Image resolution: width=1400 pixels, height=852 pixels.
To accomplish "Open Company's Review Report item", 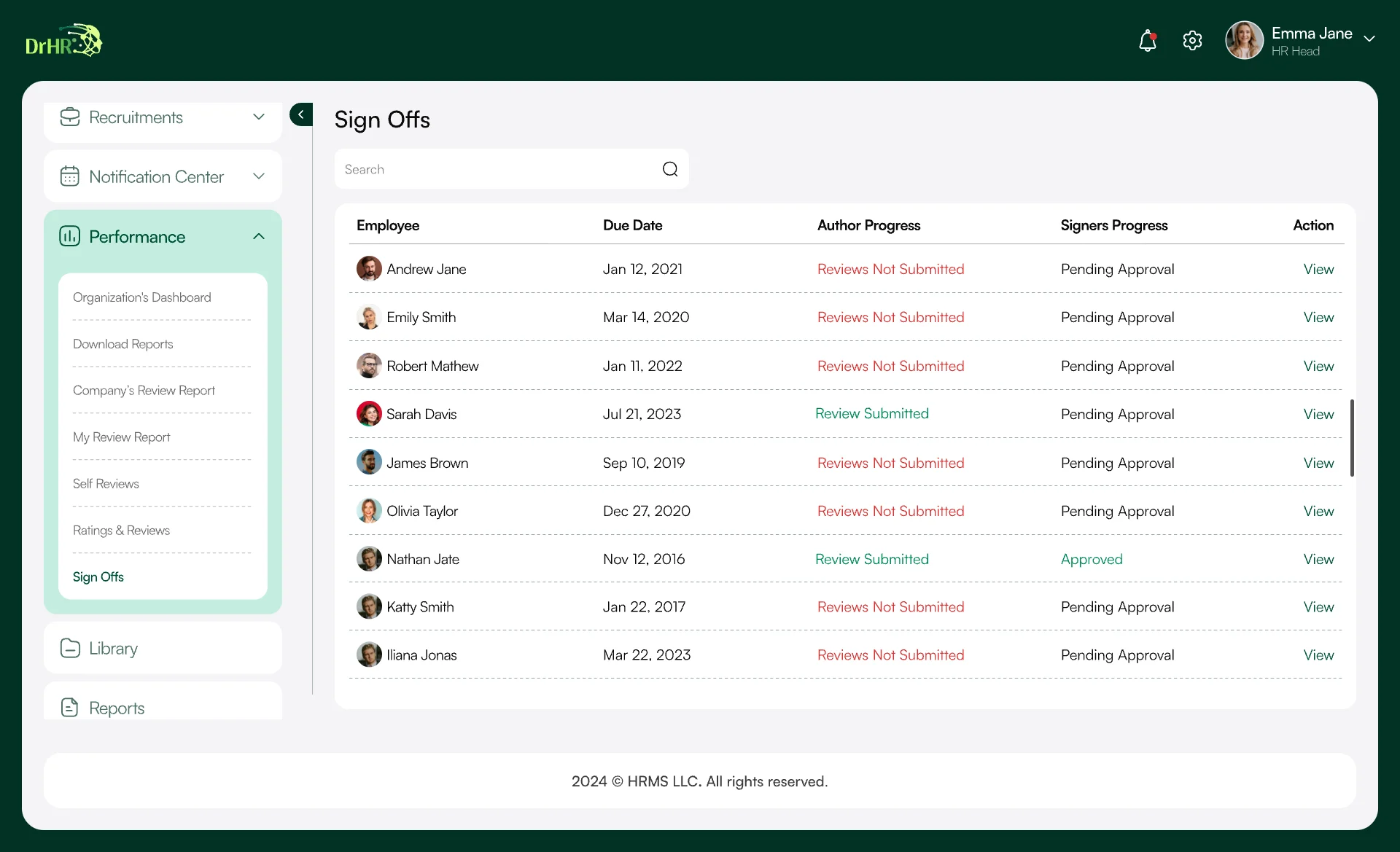I will 144,391.
